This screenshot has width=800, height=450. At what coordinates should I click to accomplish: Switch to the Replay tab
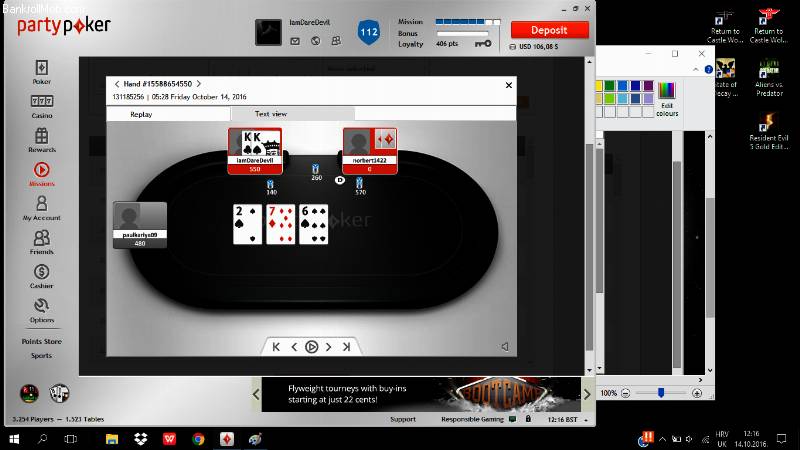point(168,114)
